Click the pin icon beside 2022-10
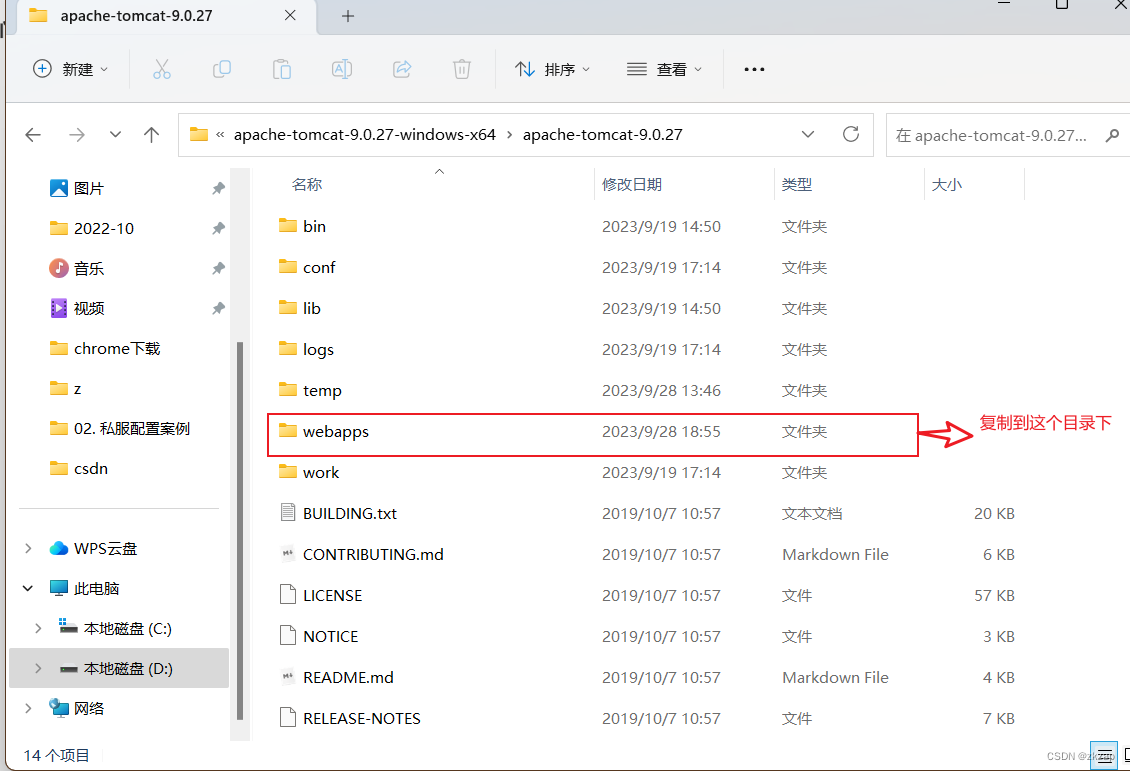 (218, 228)
